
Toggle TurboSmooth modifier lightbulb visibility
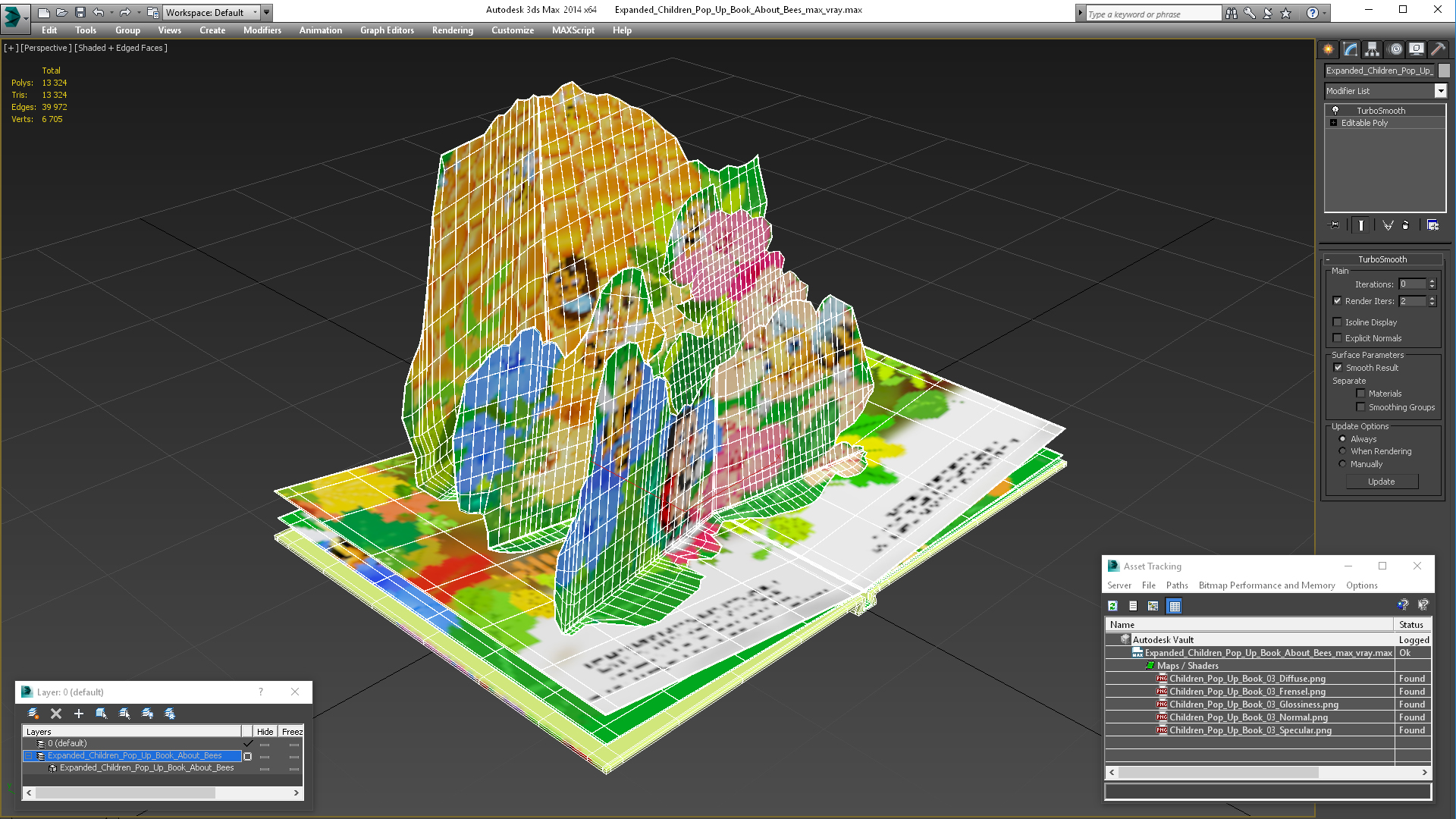pyautogui.click(x=1335, y=111)
